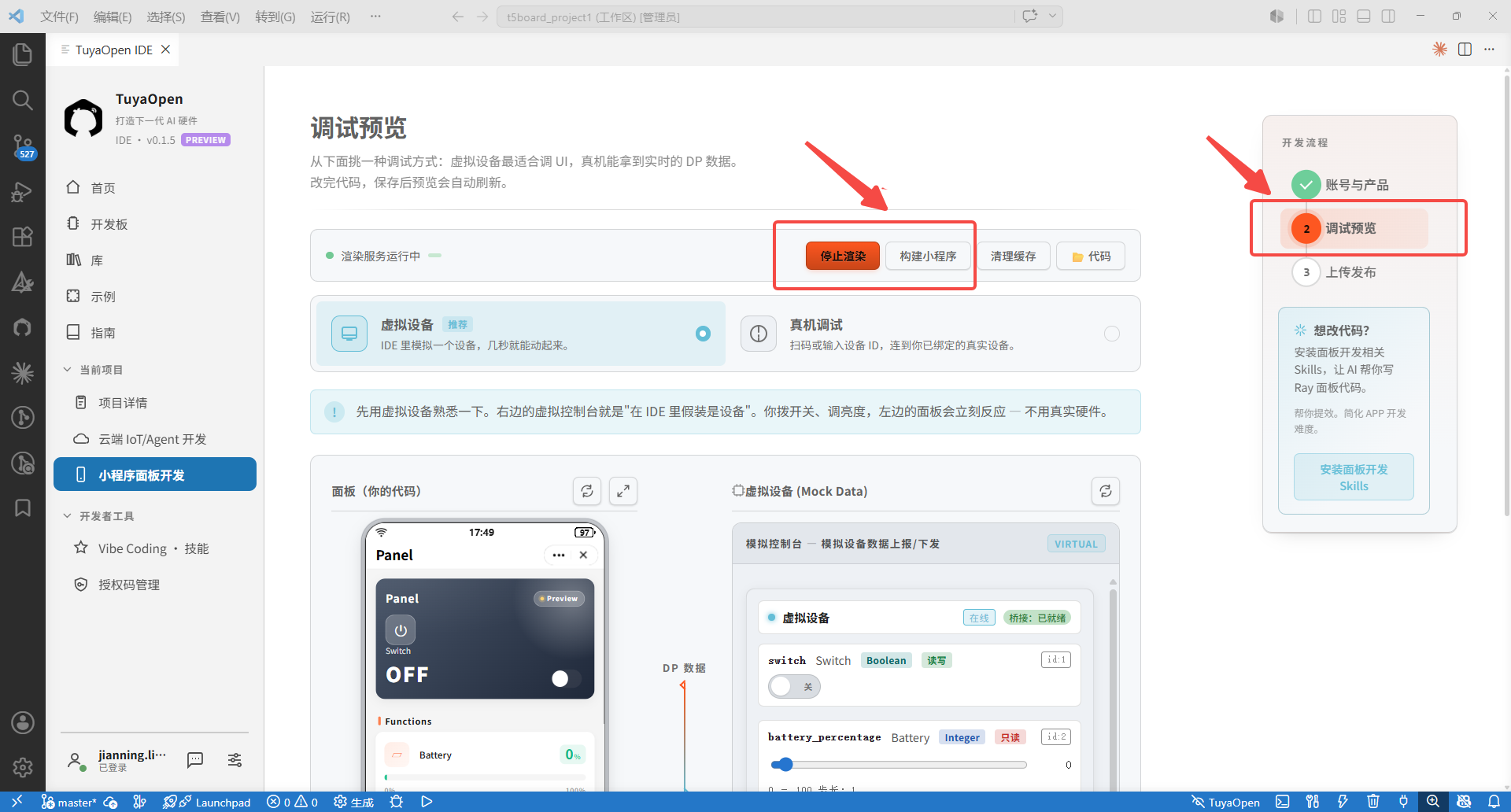Open the Search view in activity bar
This screenshot has width=1511, height=812.
(x=23, y=100)
